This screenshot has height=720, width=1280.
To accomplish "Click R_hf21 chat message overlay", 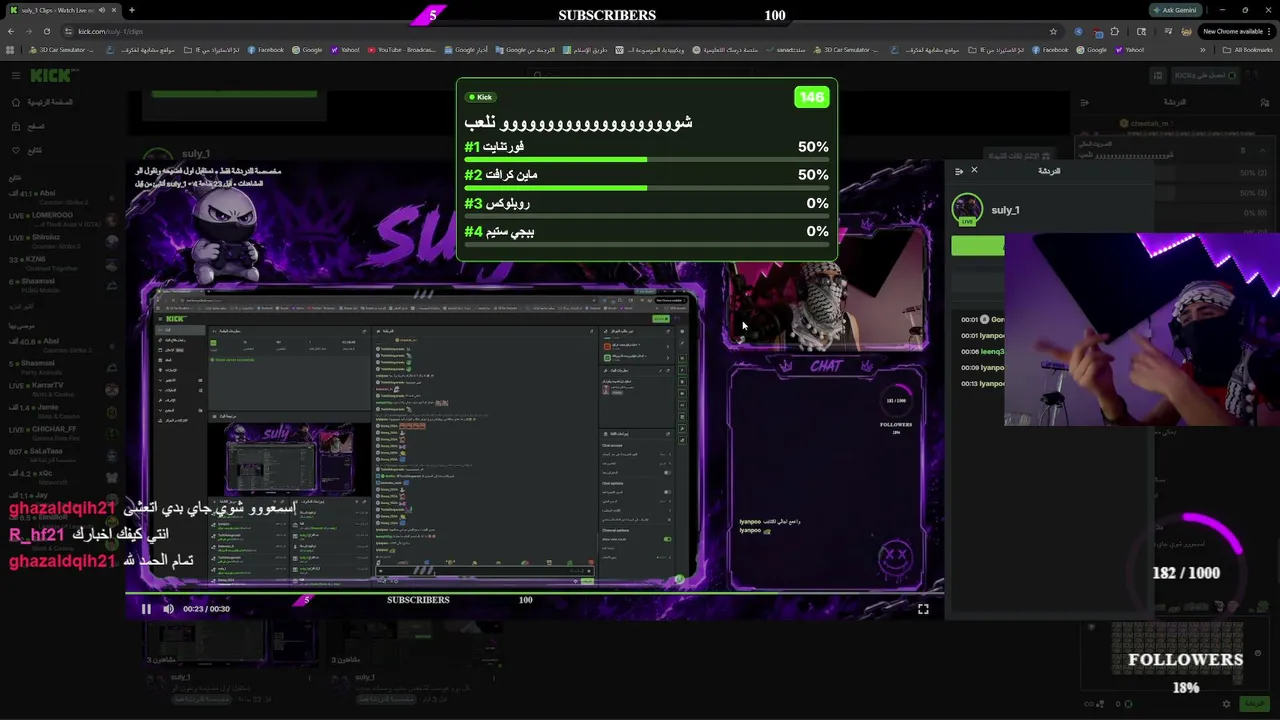I will pyautogui.click(x=89, y=535).
